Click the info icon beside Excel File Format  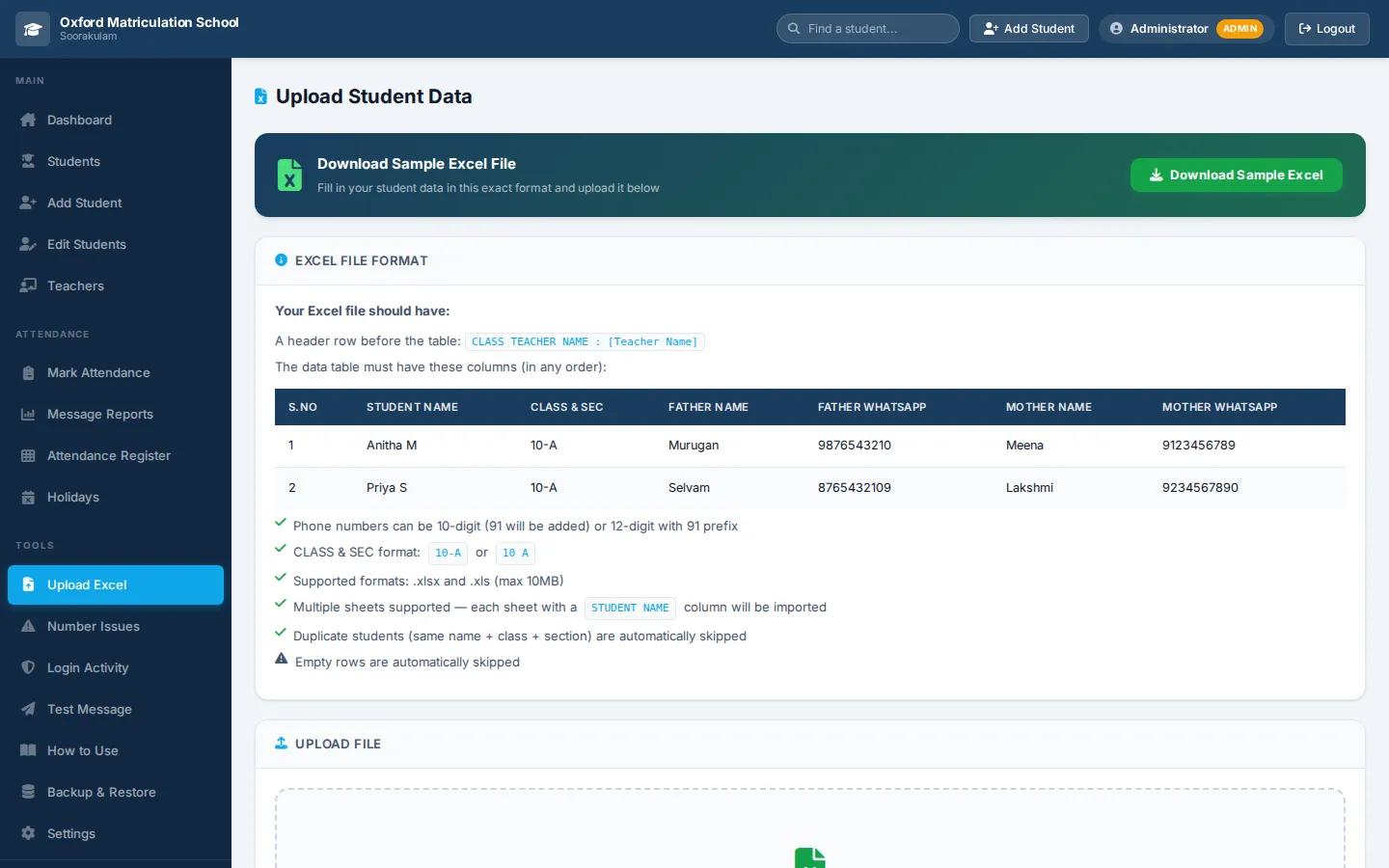[x=281, y=260]
